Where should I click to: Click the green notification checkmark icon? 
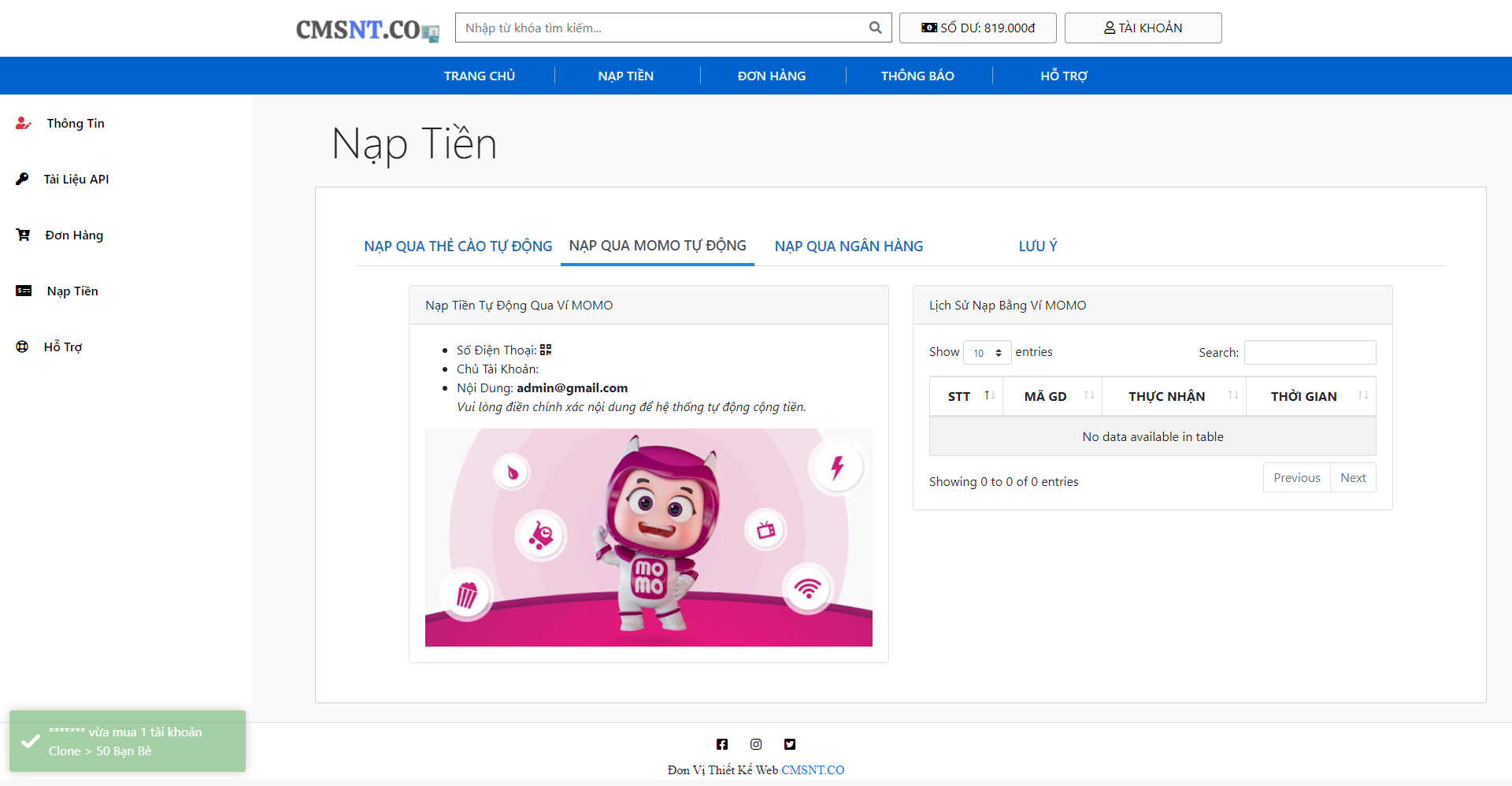coord(31,741)
